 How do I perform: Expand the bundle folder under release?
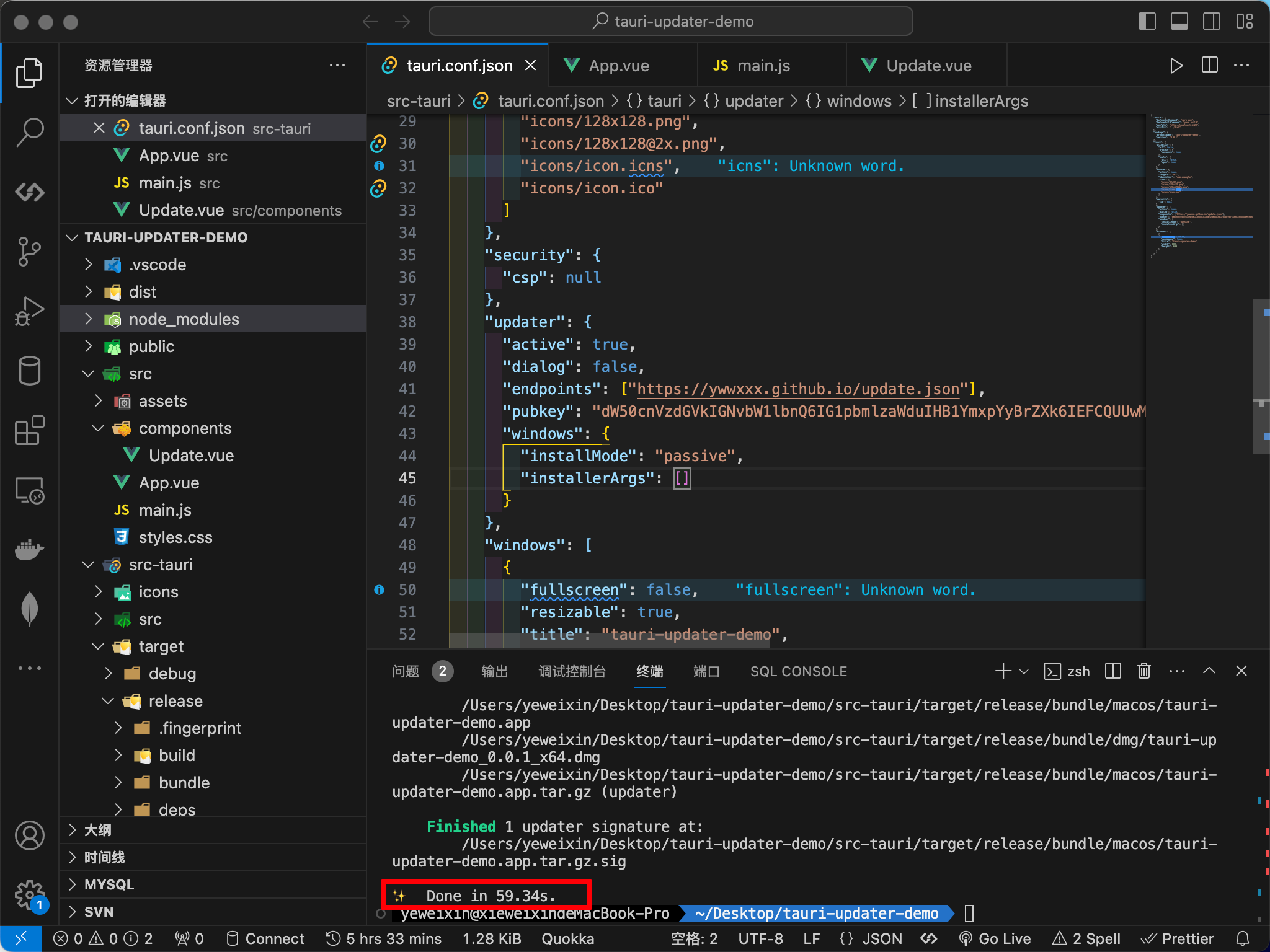coord(212,783)
